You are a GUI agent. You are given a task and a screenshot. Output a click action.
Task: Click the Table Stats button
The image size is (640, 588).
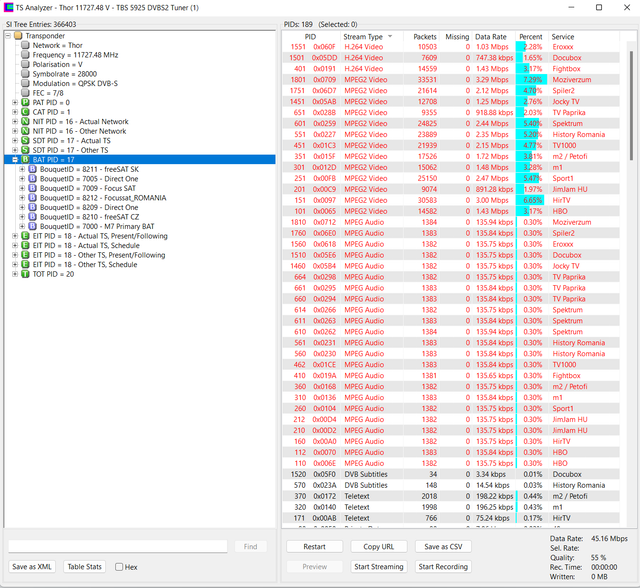click(x=84, y=567)
